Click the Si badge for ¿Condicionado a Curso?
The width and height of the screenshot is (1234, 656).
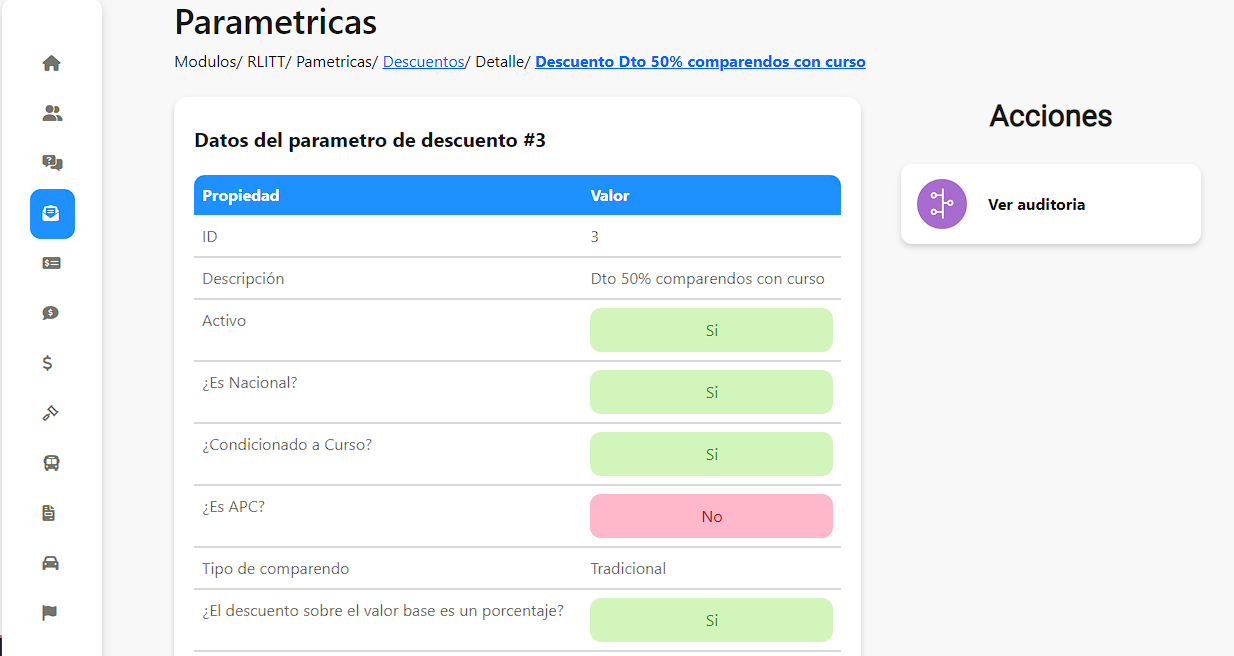pyautogui.click(x=711, y=454)
